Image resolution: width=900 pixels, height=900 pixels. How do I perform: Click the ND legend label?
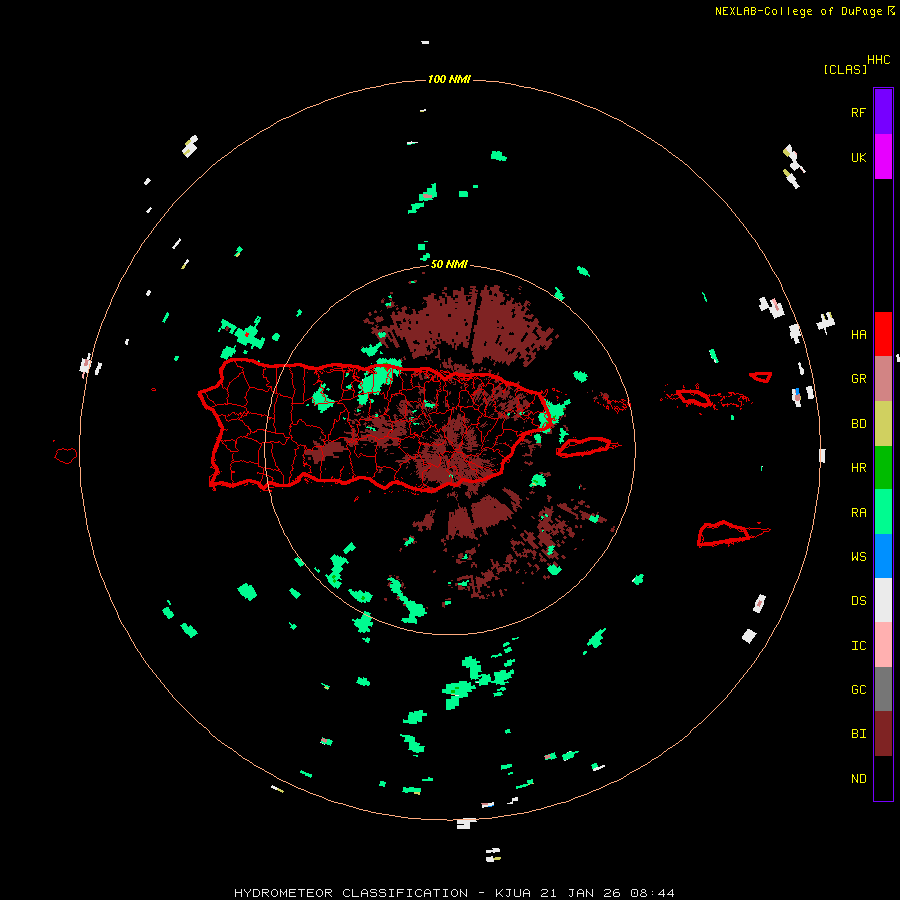[x=858, y=779]
